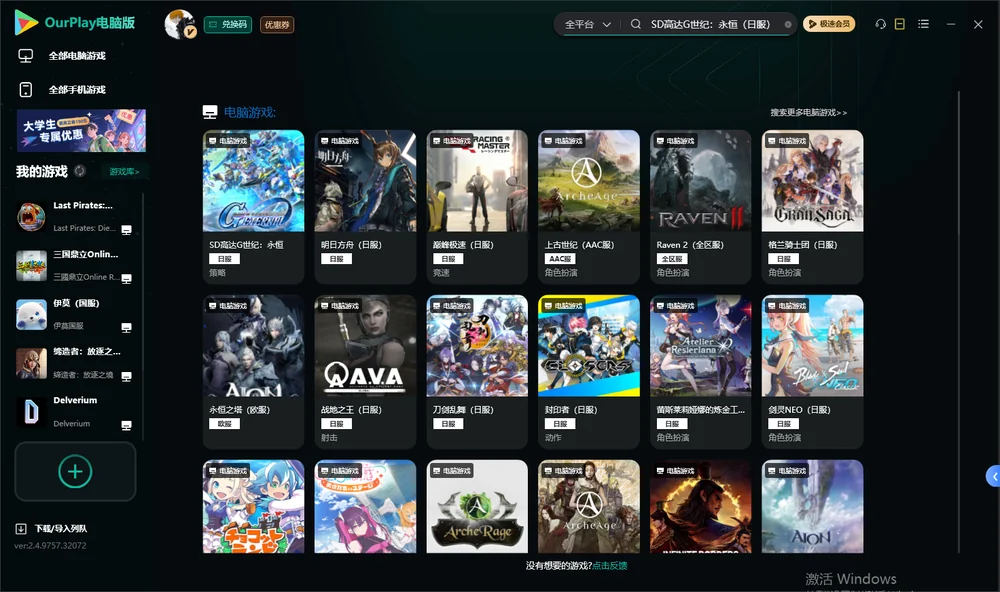Open Delverium game entry
Image resolution: width=1000 pixels, height=592 pixels.
tap(75, 412)
